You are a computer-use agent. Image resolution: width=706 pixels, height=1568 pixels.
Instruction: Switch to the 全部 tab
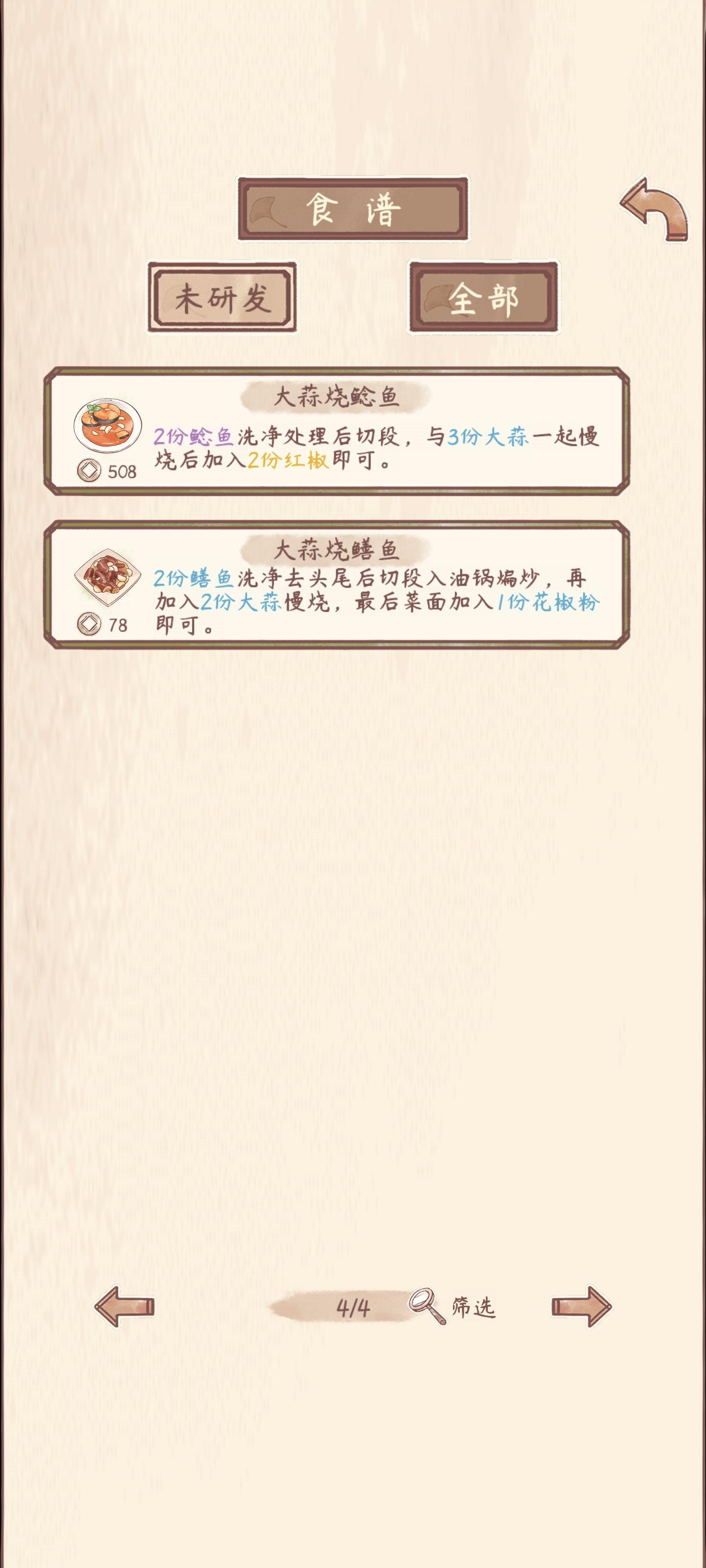click(484, 297)
